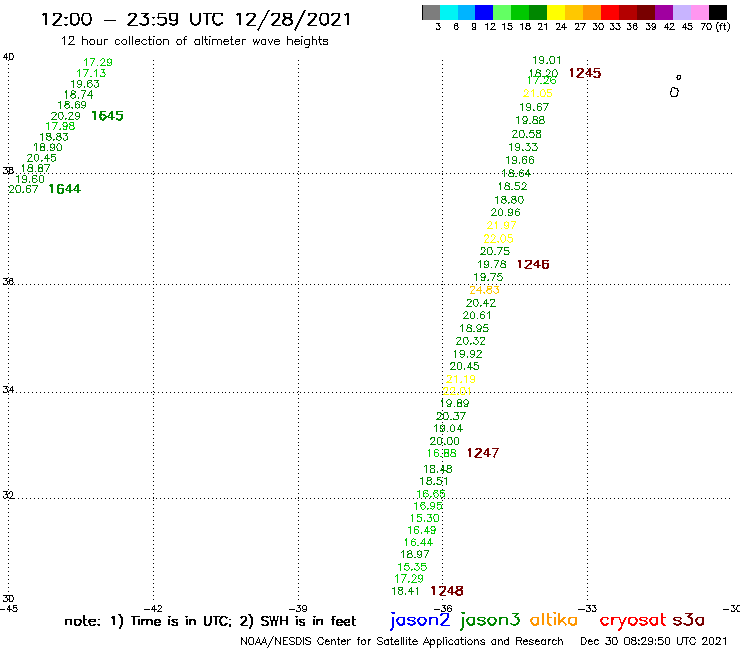Click the 20.75 wave height value

495,251
